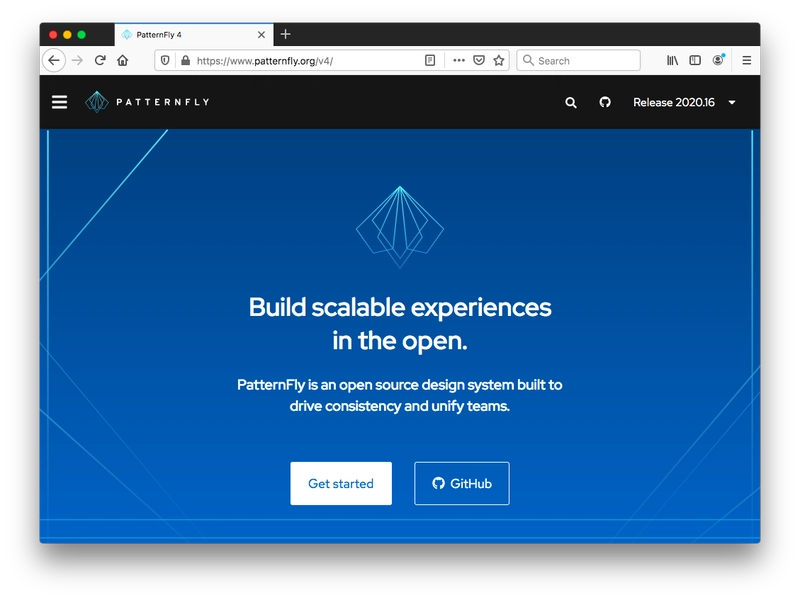
Task: Toggle PatternFly site navigation hamburger
Action: click(x=60, y=102)
